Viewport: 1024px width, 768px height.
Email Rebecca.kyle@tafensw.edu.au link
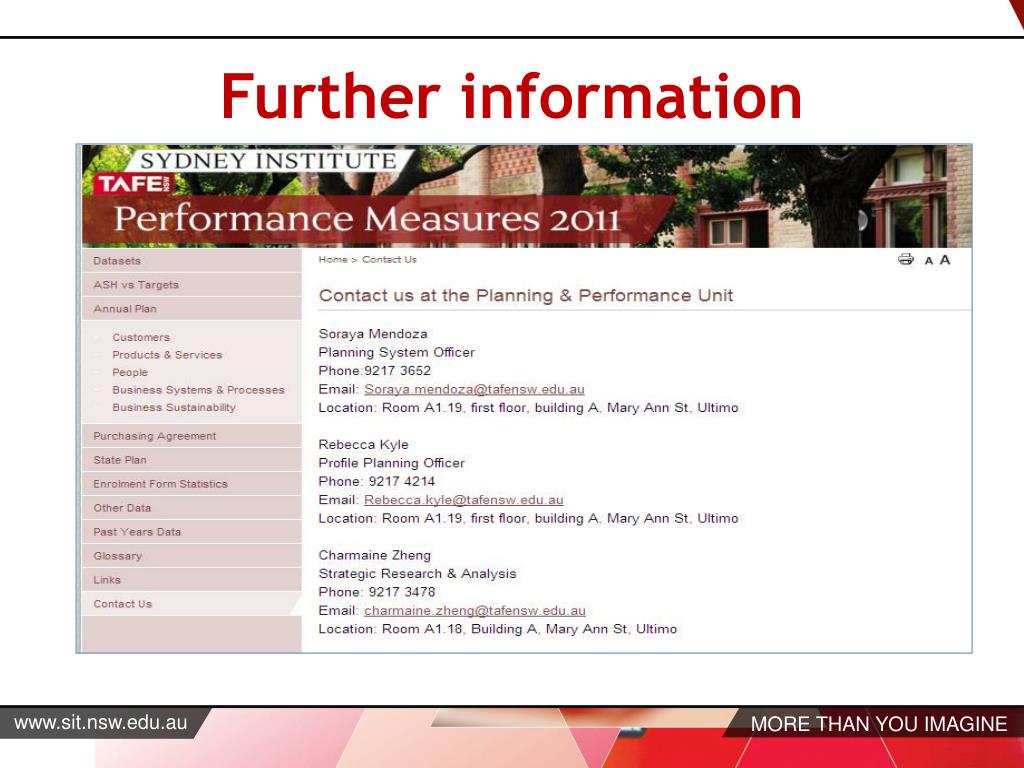(464, 500)
